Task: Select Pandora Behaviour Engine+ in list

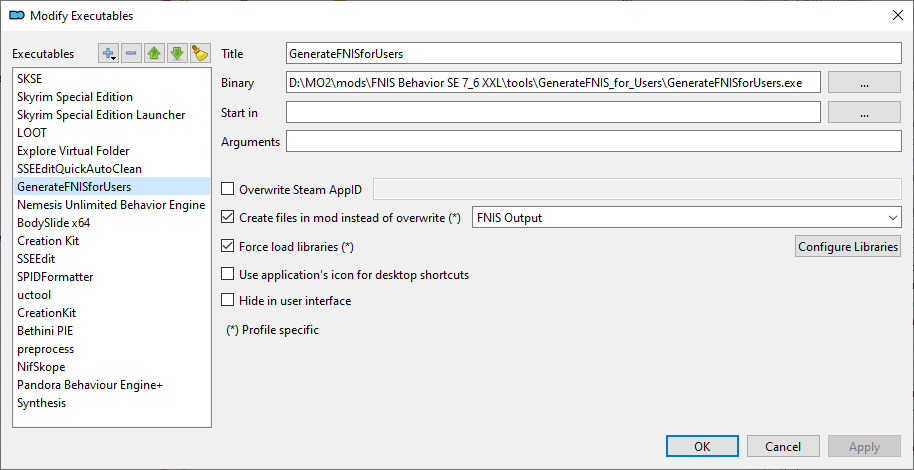Action: 111,385
